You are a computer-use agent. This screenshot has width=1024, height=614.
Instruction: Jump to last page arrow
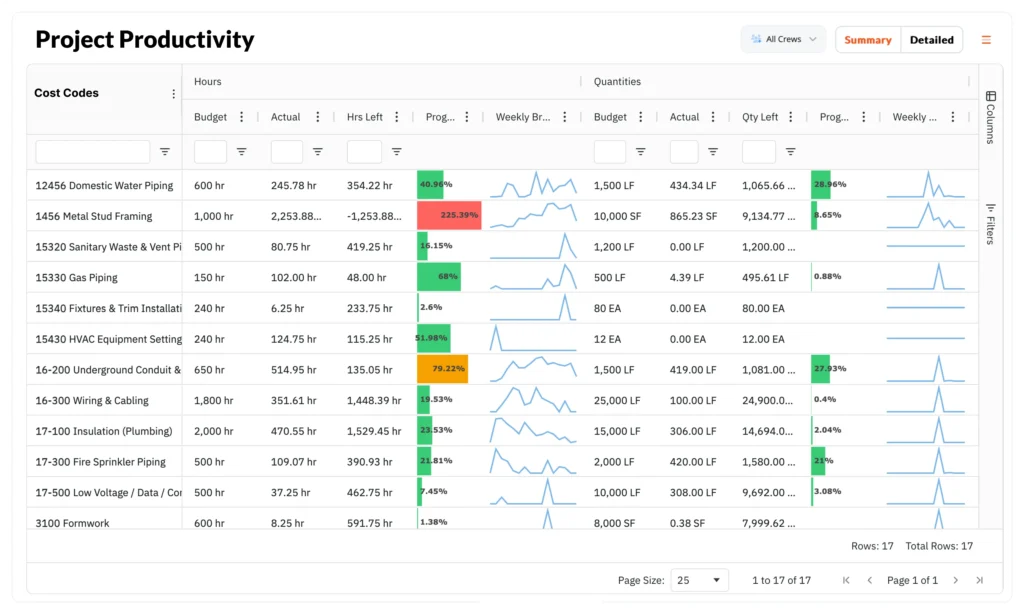(x=979, y=580)
